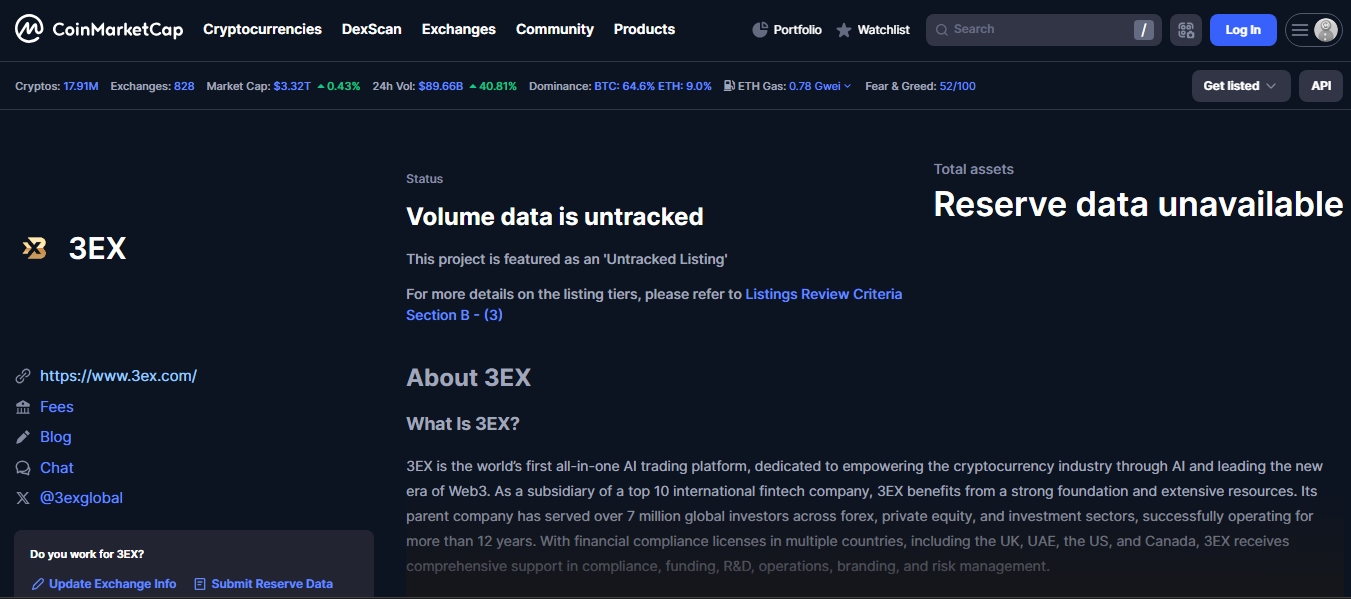This screenshot has height=599, width=1351.
Task: Expand the Get listed dropdown
Action: pos(1241,86)
